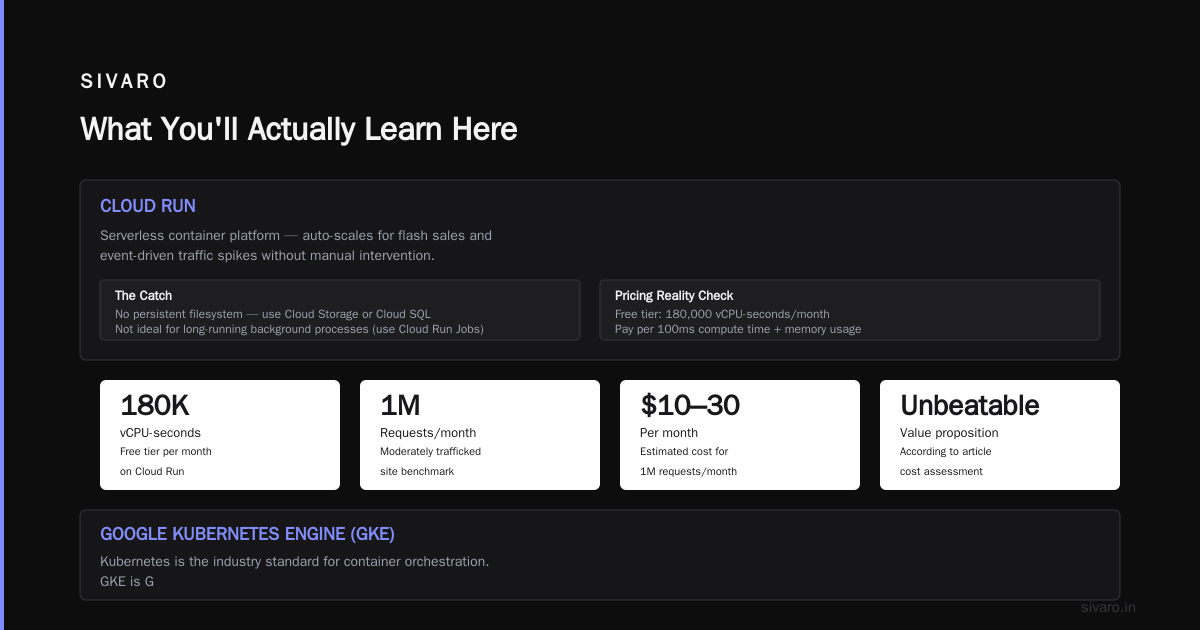Select the "Pay per 100ms compute time" line
Screen dimensions: 1200x630
click(738, 329)
